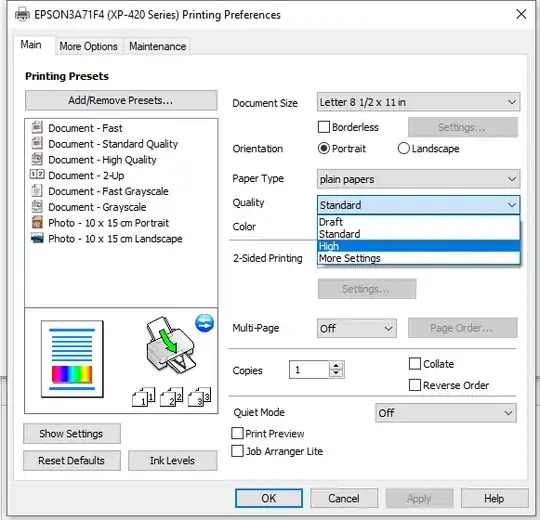
Task: Click the Document - Fast preset icon
Action: pos(37,127)
